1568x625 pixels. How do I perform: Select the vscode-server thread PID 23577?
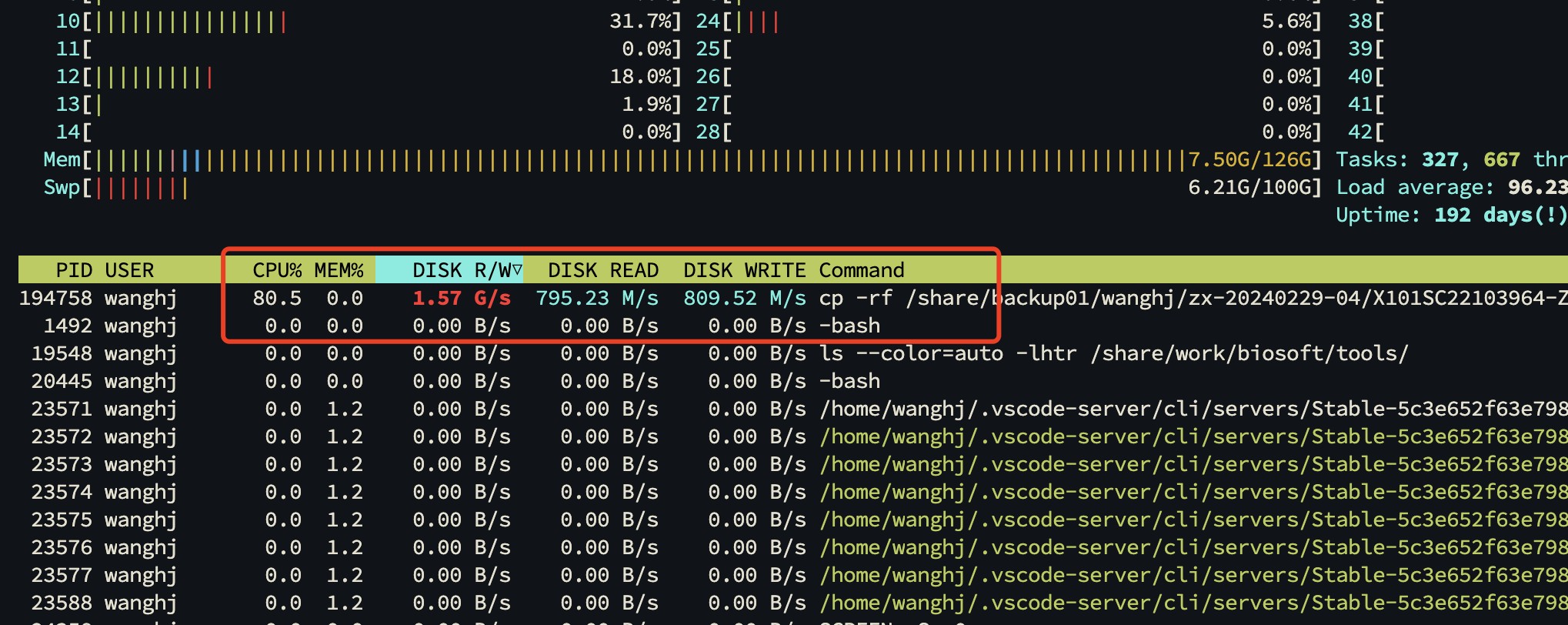pos(793,575)
